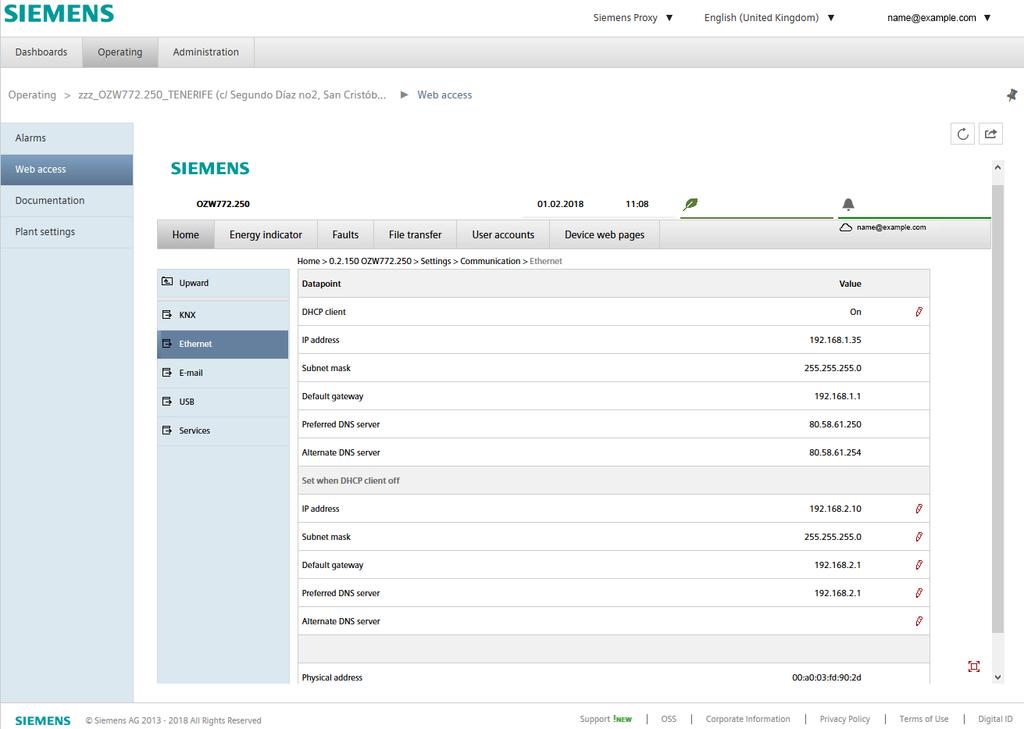Edit the DHCP client value
The width and height of the screenshot is (1024, 729).
point(919,312)
